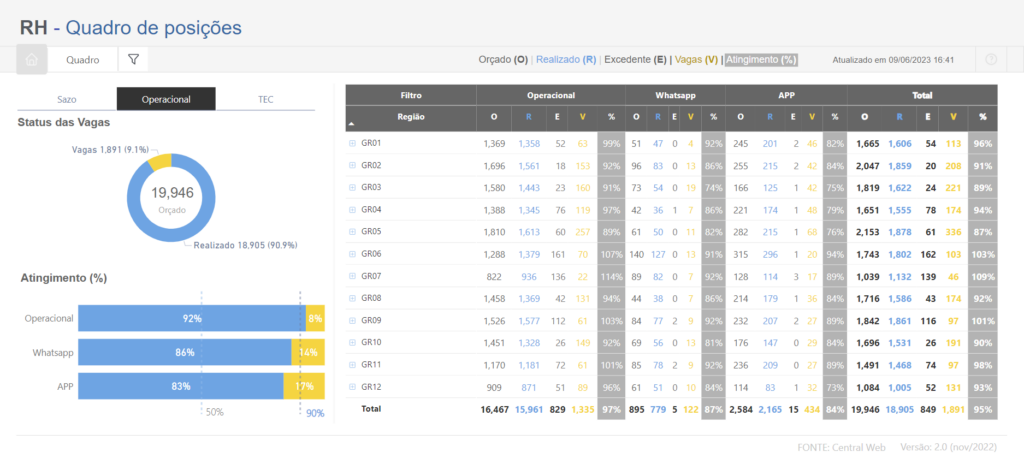Expand the GR06 row
The height and width of the screenshot is (458, 1024).
point(353,254)
